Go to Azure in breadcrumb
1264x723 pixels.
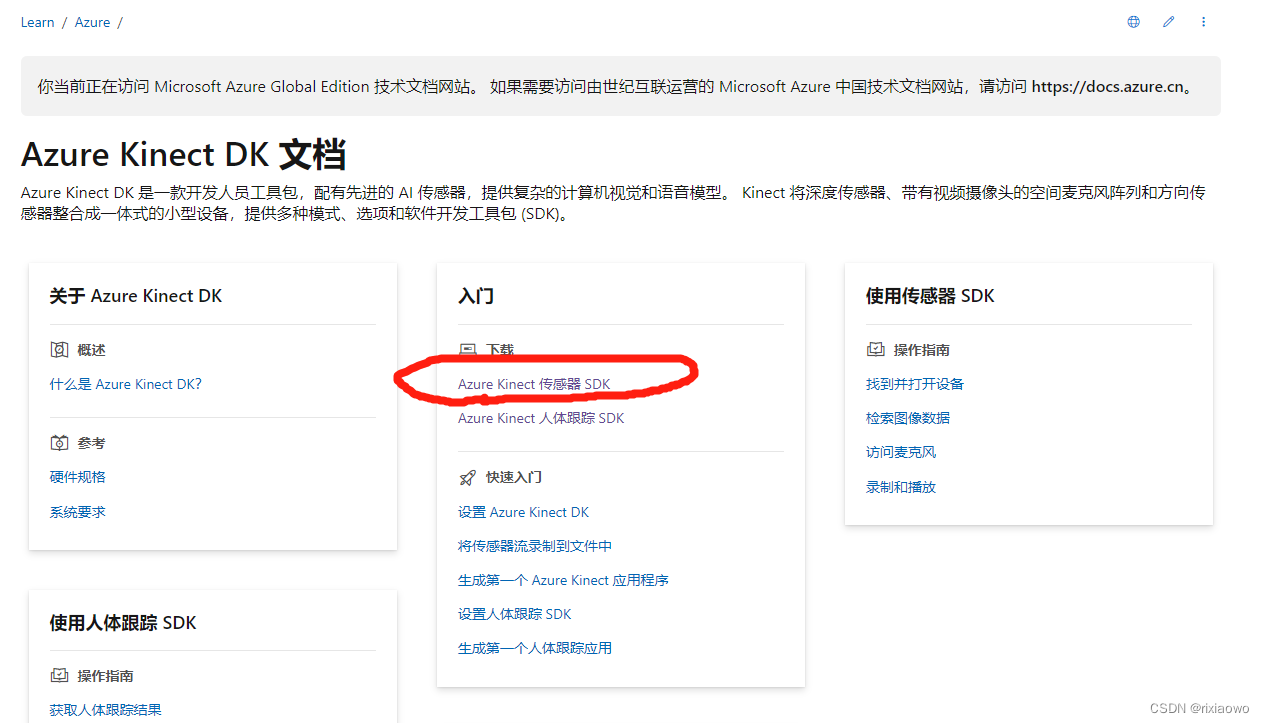click(x=92, y=22)
